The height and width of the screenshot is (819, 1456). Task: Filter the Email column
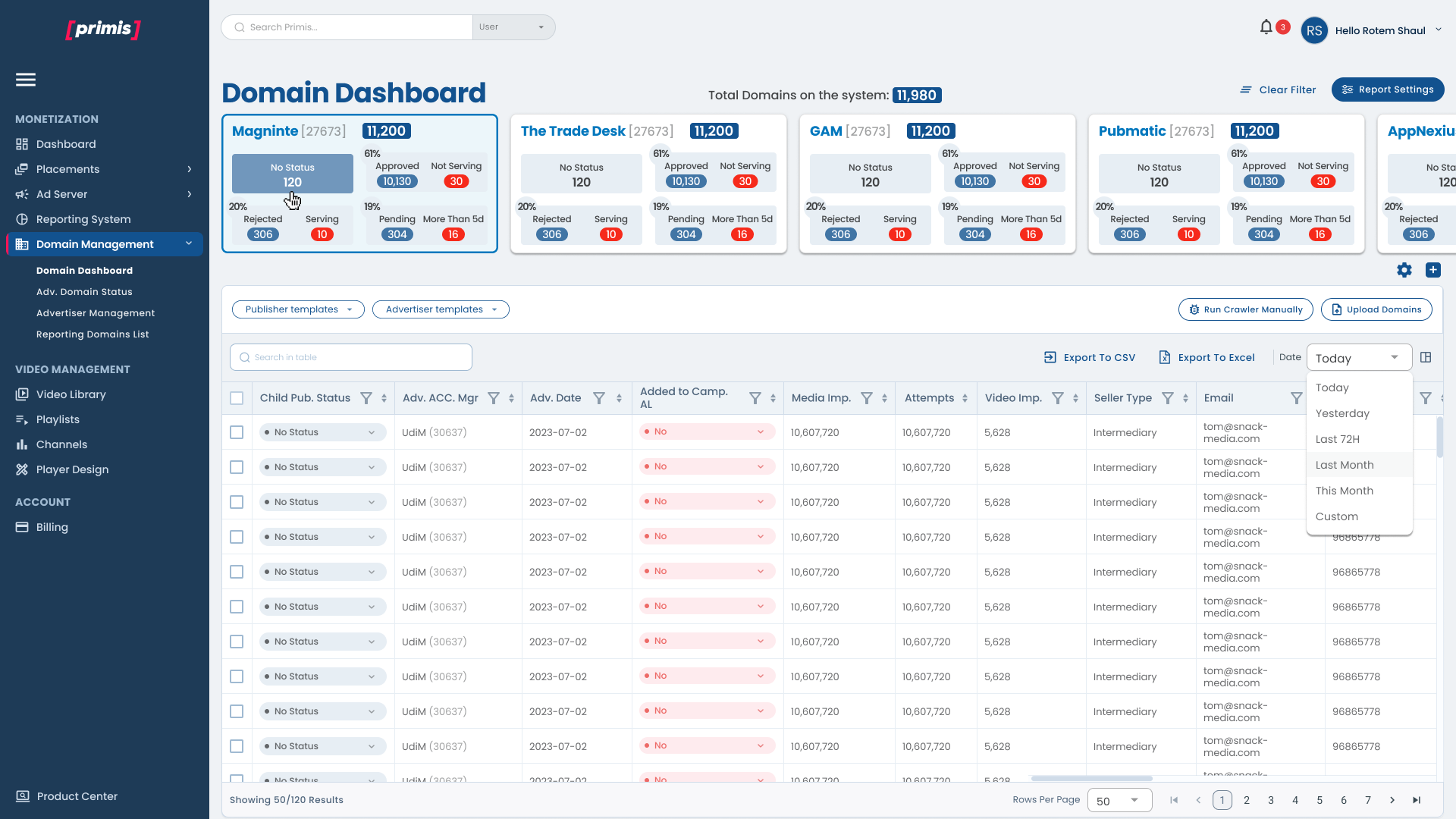click(x=1297, y=398)
